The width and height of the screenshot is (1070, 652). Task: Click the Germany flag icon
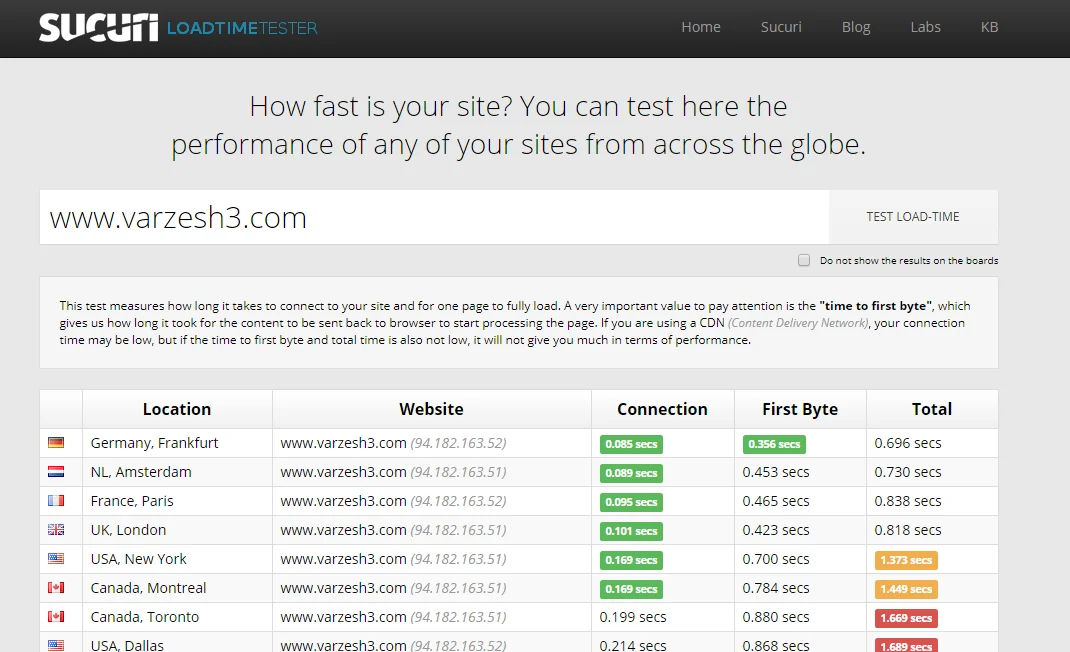56,443
